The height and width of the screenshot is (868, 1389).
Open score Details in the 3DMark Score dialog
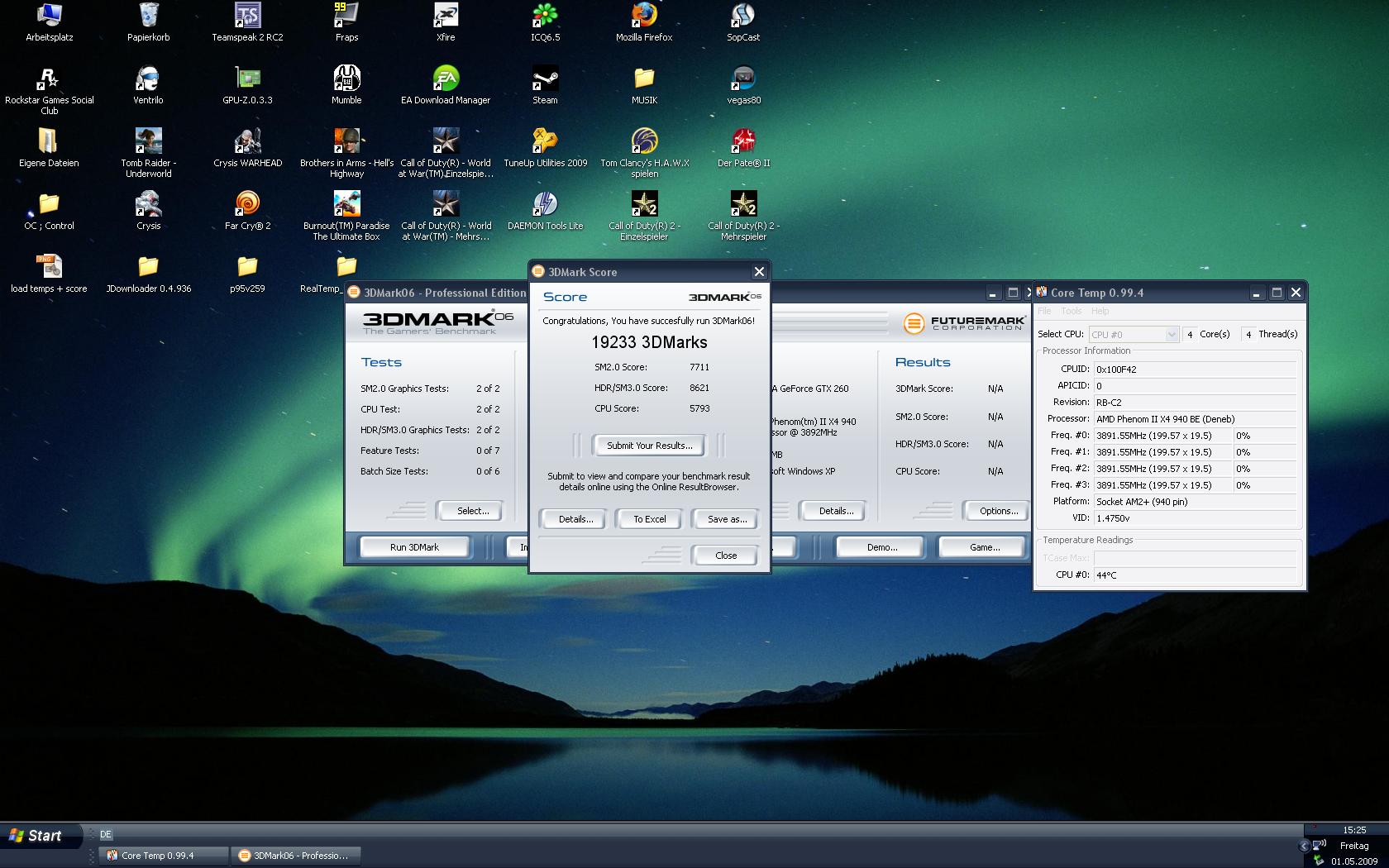point(575,519)
